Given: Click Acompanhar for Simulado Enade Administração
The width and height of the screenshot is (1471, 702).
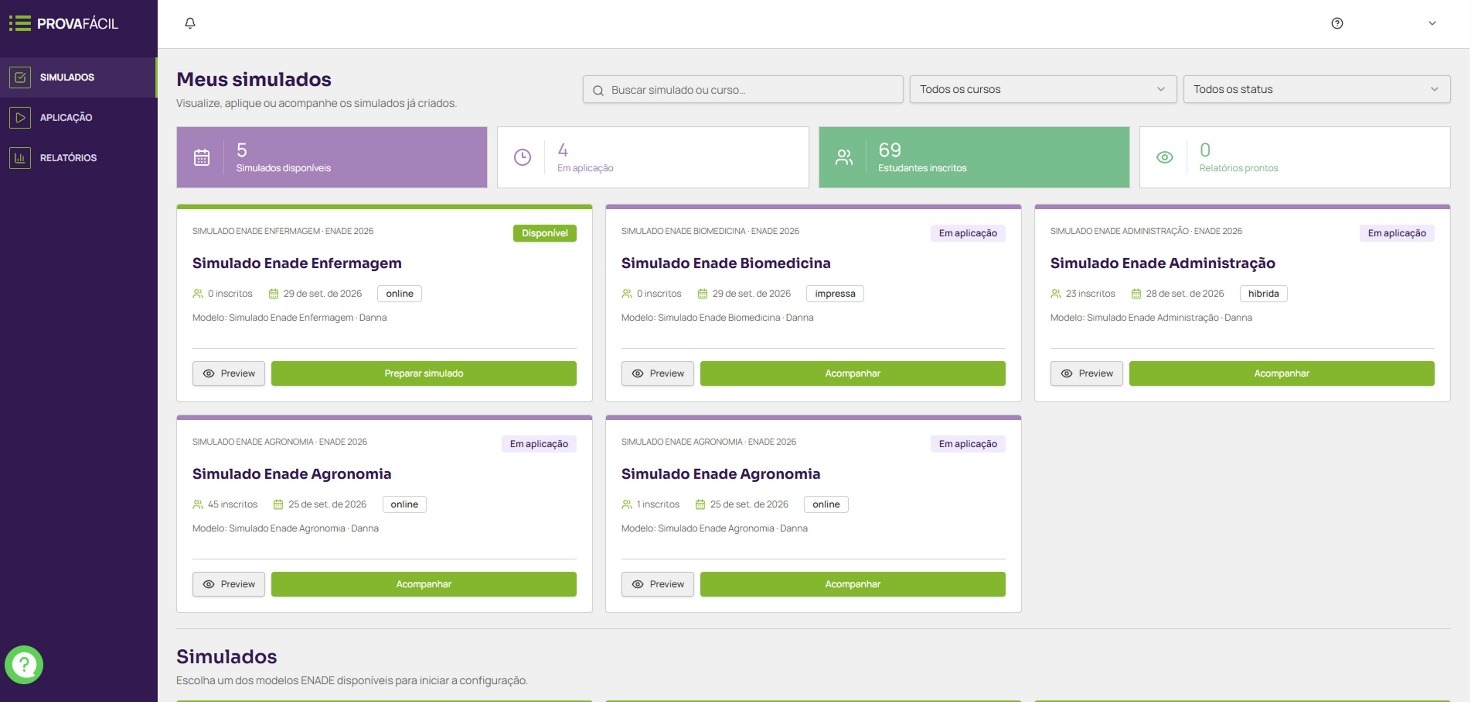Looking at the screenshot, I should pyautogui.click(x=1282, y=373).
